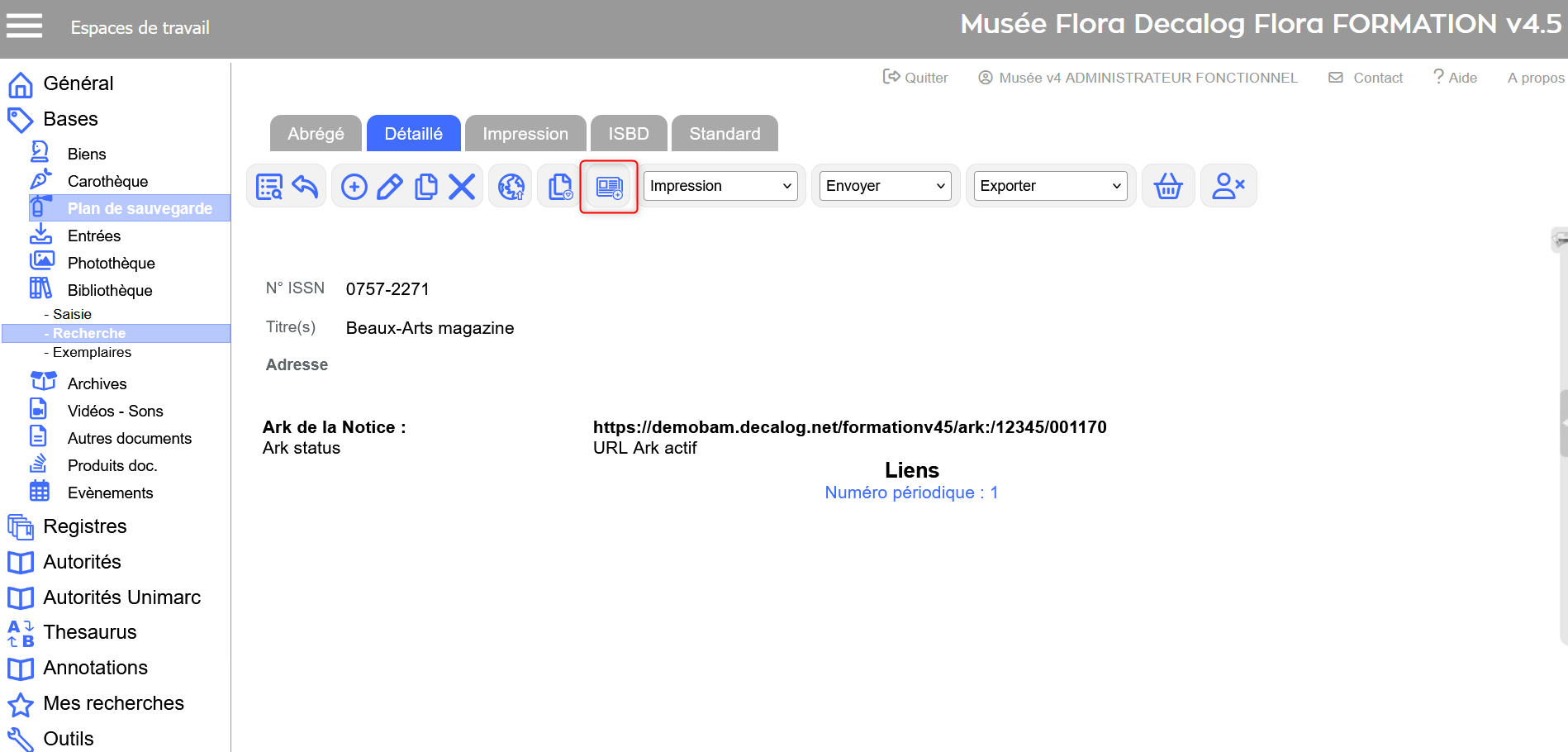The width and height of the screenshot is (1568, 752).
Task: Click the home icon beside Général
Action: (x=21, y=84)
